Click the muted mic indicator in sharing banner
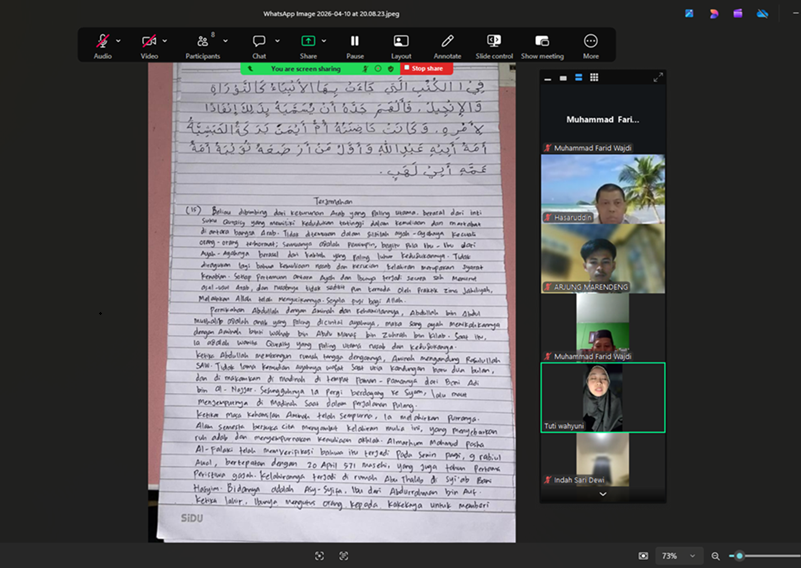Viewport: 801px width, 568px height. (365, 68)
